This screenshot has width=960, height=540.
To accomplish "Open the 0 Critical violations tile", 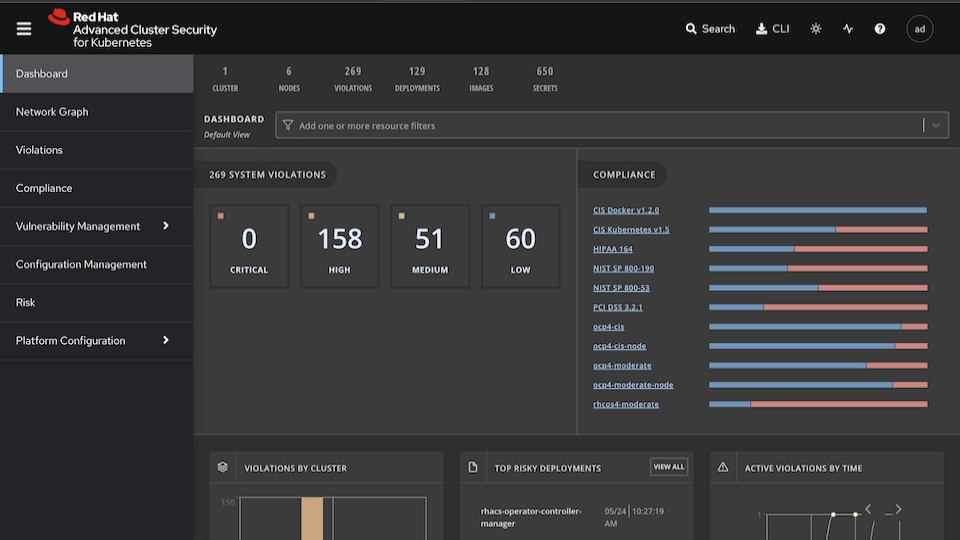I will click(x=249, y=246).
